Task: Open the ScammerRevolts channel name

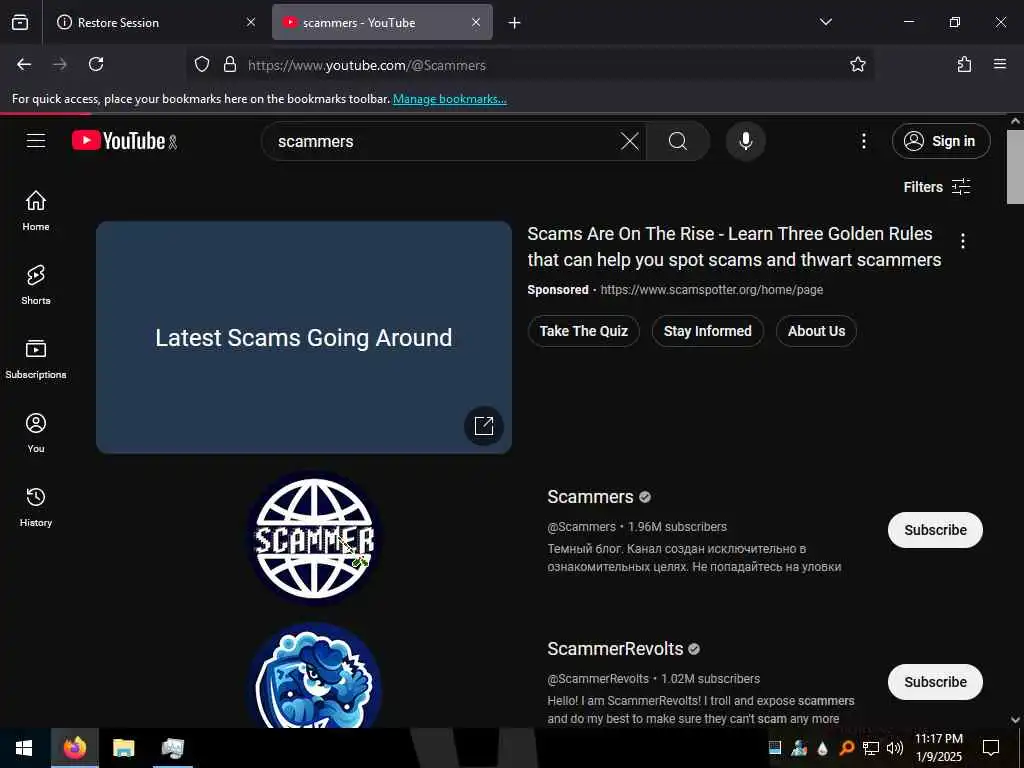Action: [615, 648]
